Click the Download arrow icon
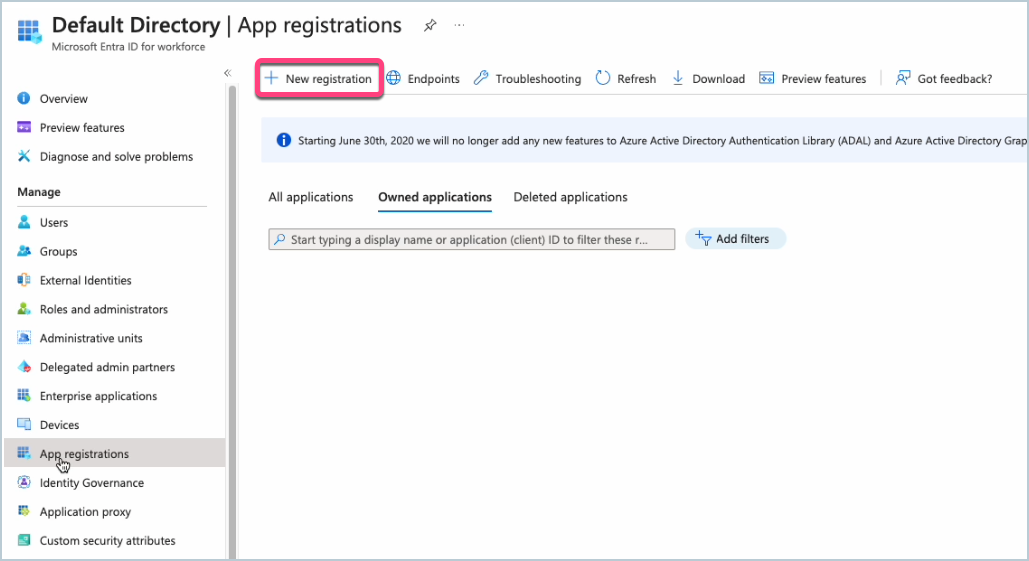This screenshot has height=561, width=1029. 678,78
